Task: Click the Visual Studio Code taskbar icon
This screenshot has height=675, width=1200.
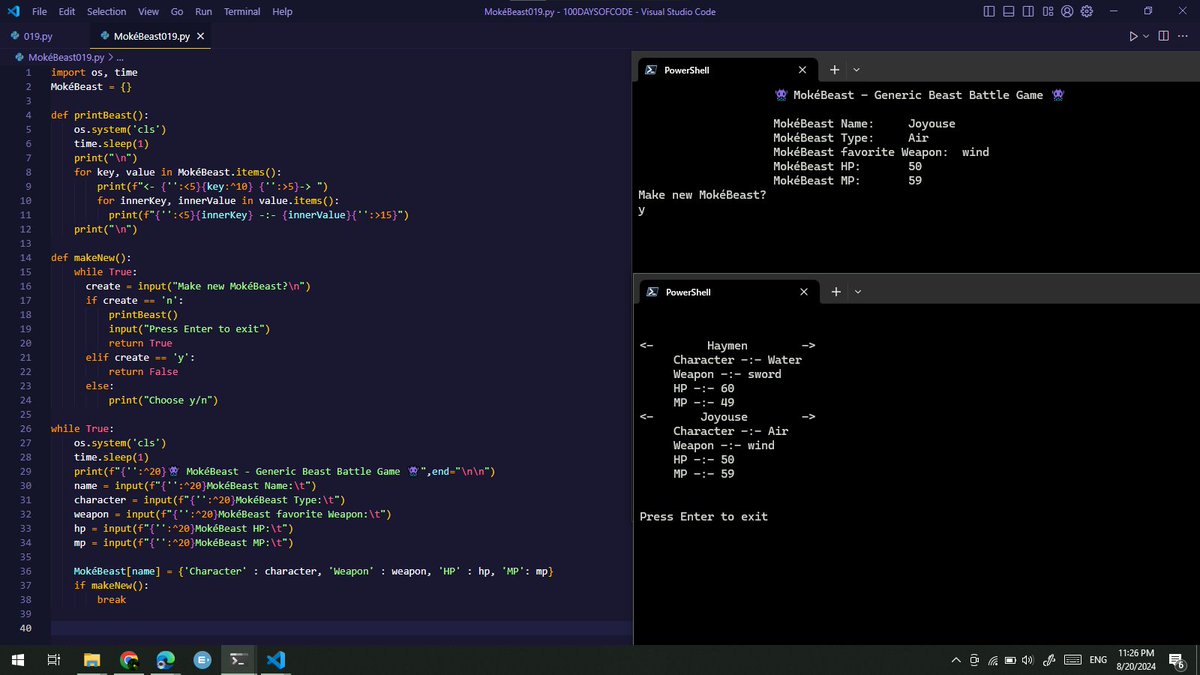Action: [x=276, y=660]
